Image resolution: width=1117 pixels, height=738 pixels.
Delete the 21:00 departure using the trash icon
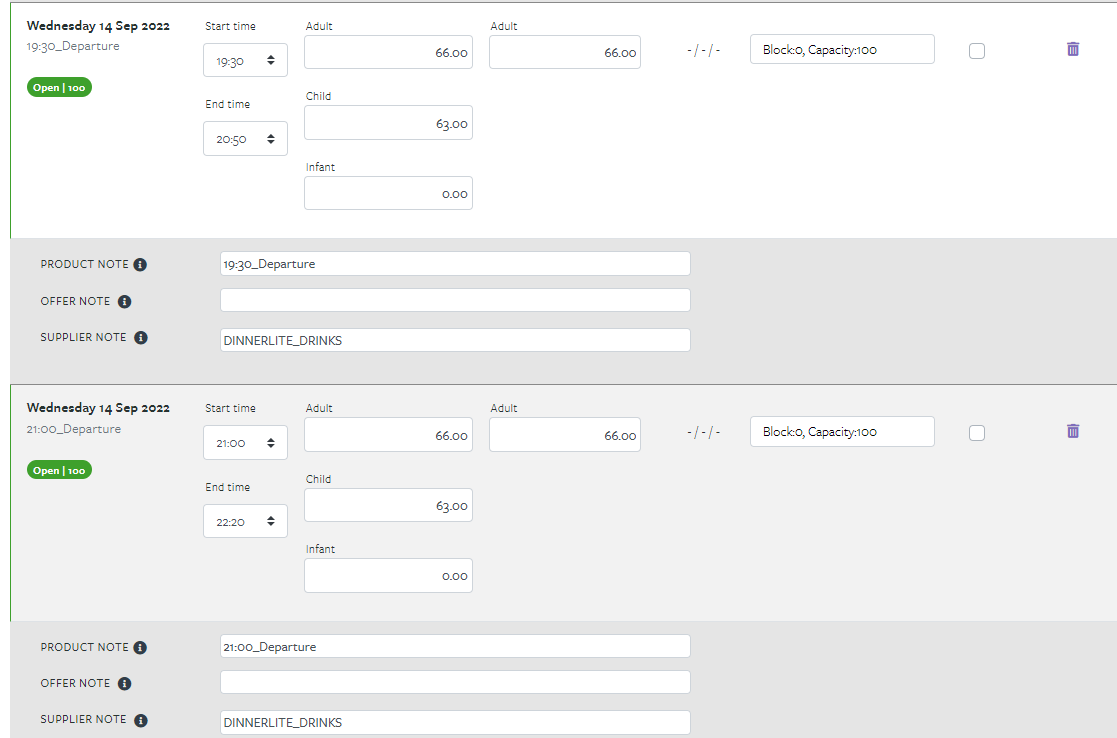click(x=1073, y=431)
